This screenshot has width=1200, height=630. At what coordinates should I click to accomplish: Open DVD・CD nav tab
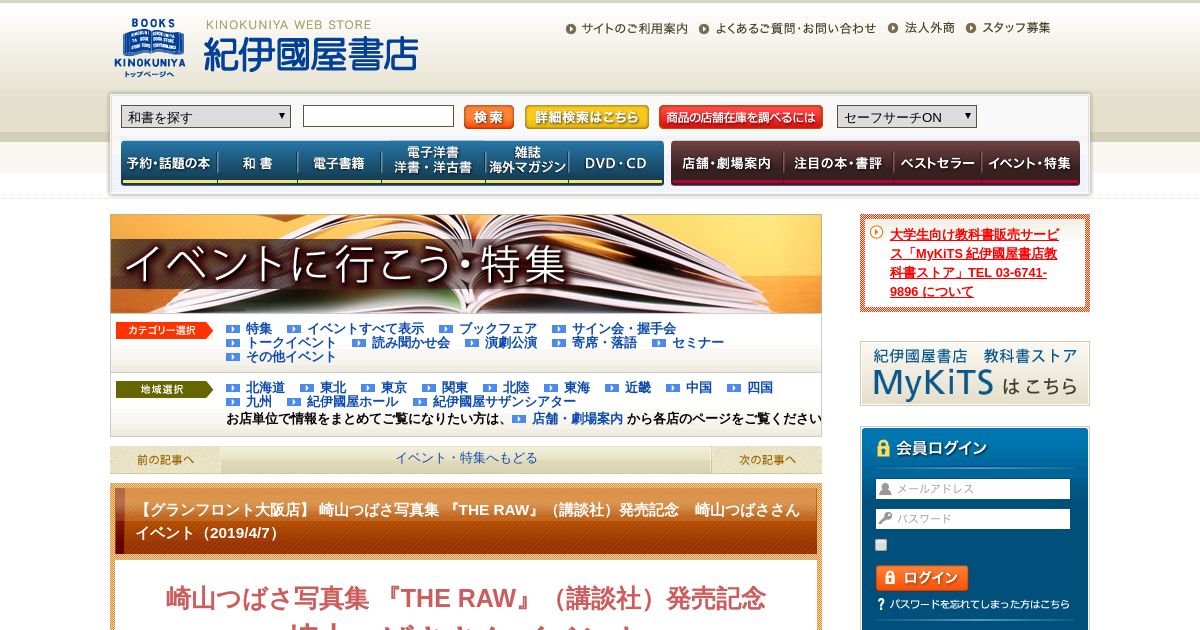616,163
